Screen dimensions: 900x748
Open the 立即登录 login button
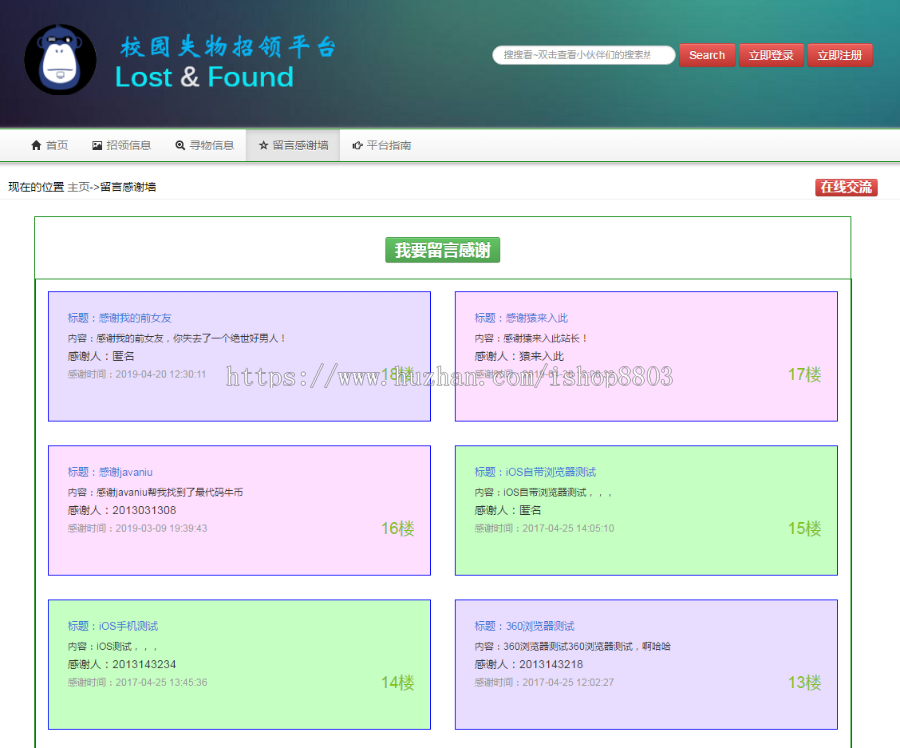click(x=771, y=55)
